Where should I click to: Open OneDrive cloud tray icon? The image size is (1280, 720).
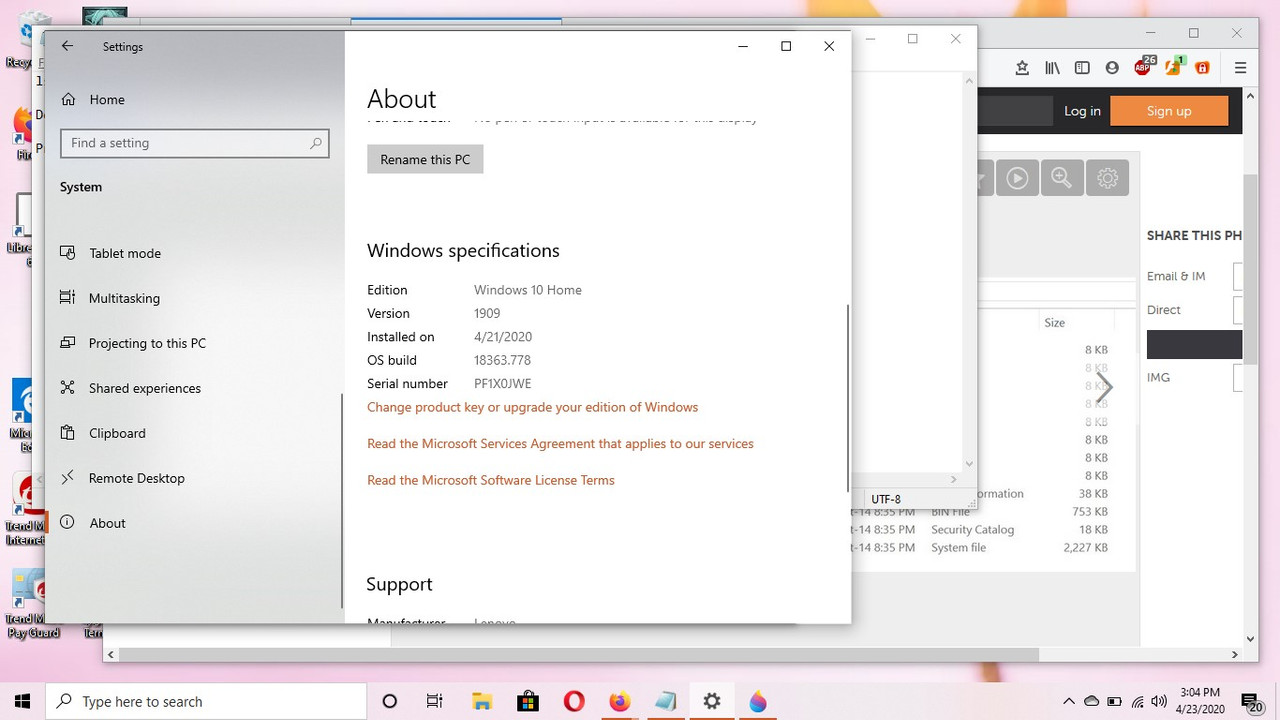coord(1092,701)
